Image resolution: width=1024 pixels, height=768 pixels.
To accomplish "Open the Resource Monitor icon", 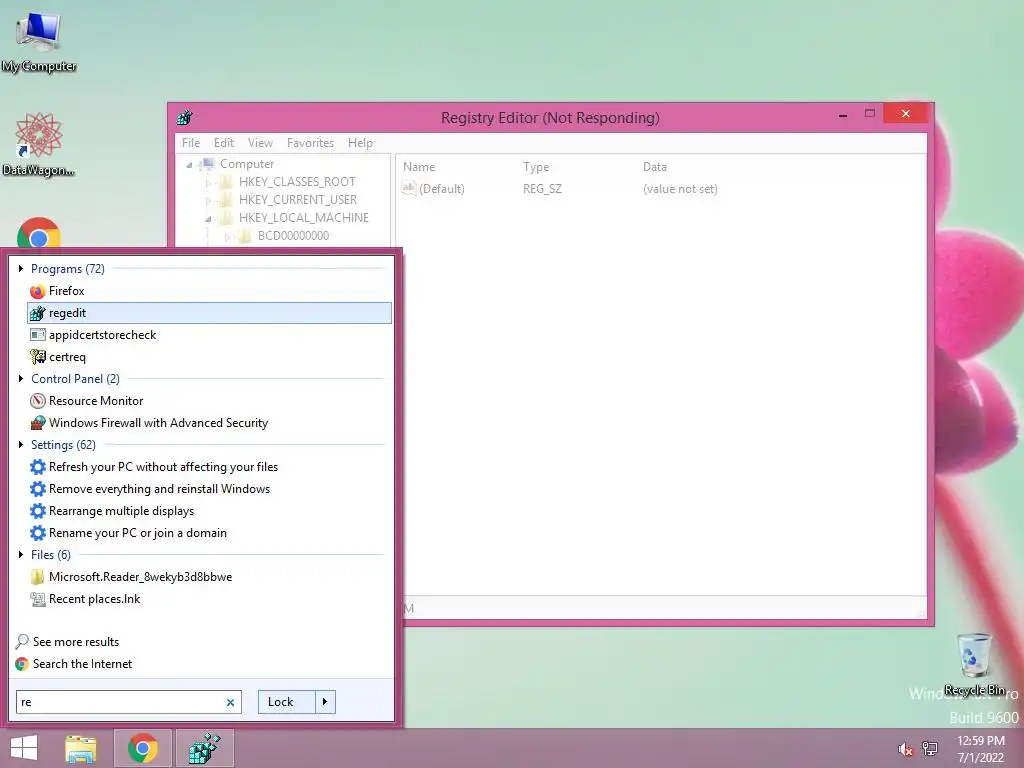I will coord(38,401).
